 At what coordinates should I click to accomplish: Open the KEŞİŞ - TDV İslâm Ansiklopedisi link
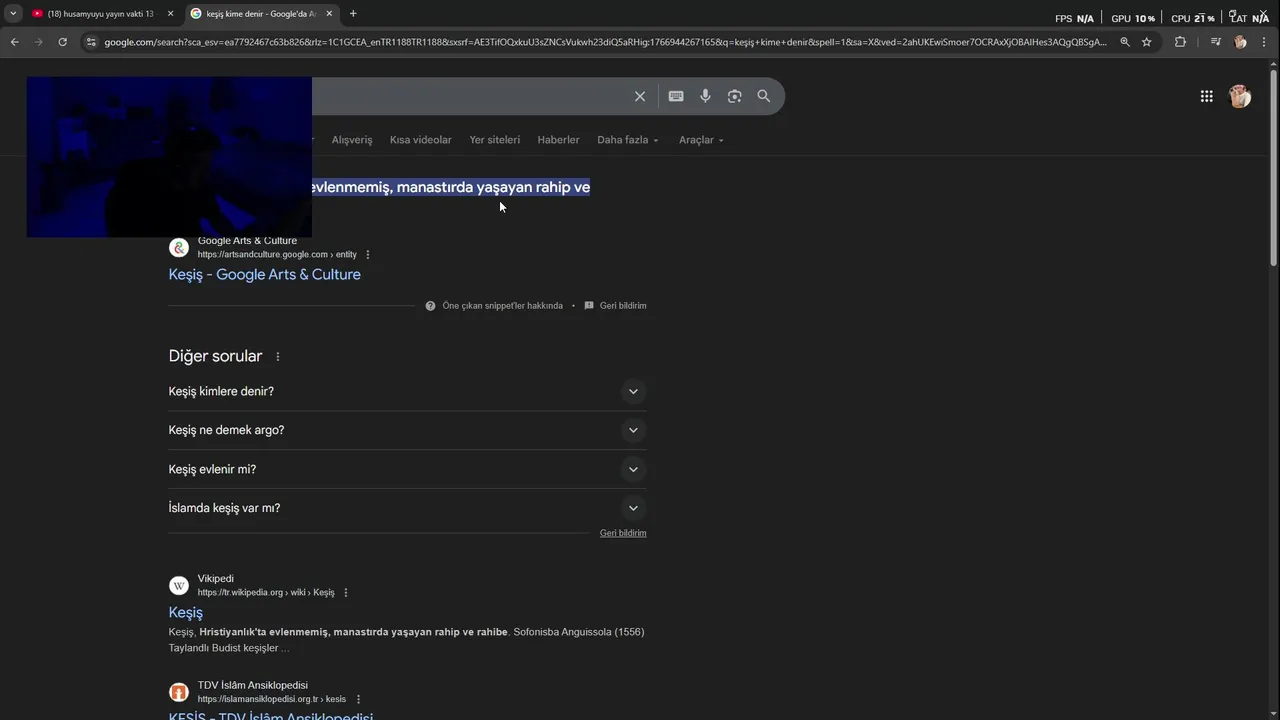(271, 715)
